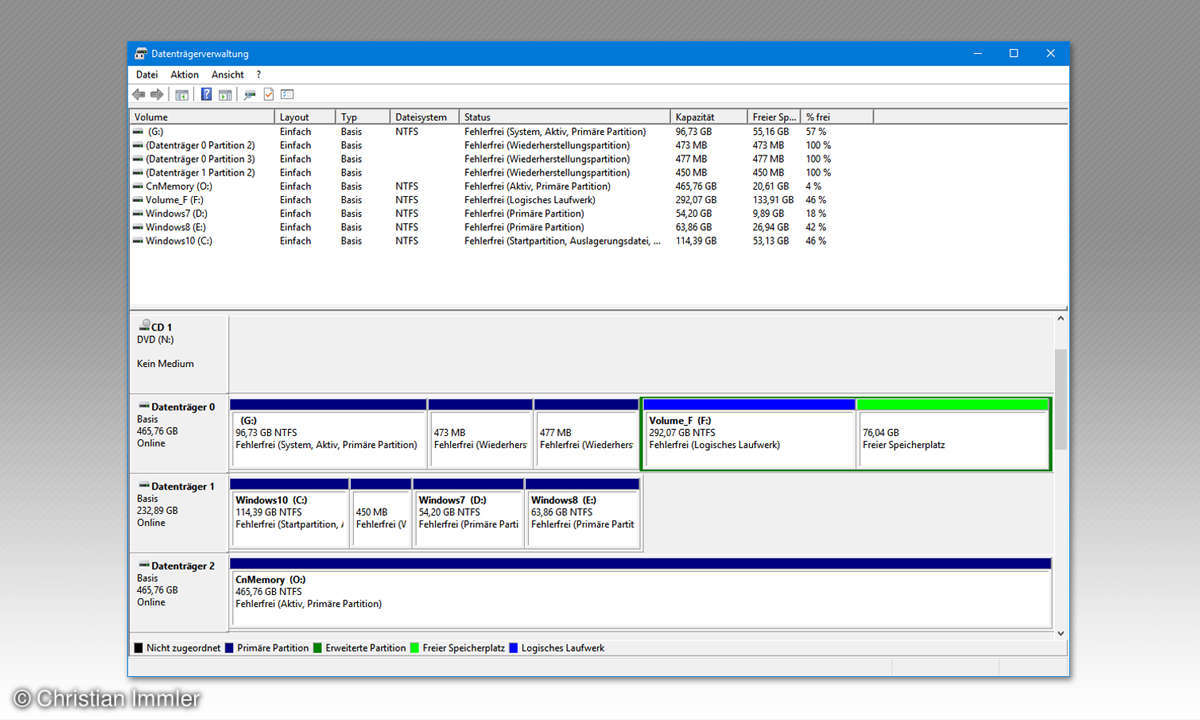The image size is (1200, 720).
Task: Click the Datenträger 1 disk icon
Action: coord(143,486)
